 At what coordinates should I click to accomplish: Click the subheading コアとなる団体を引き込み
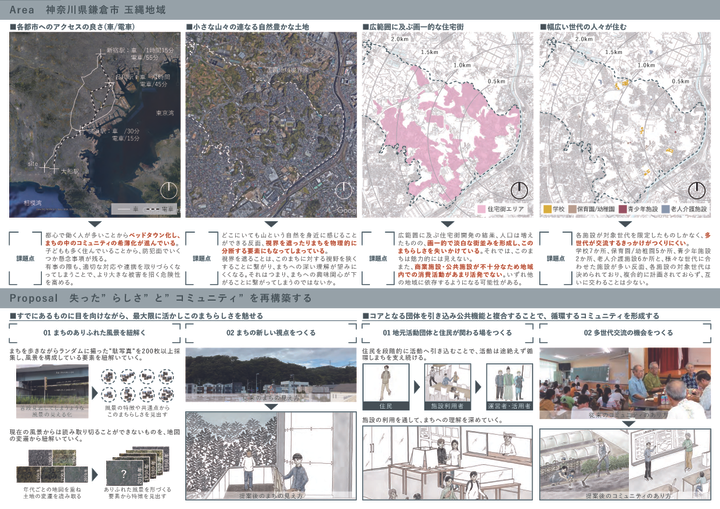511,316
